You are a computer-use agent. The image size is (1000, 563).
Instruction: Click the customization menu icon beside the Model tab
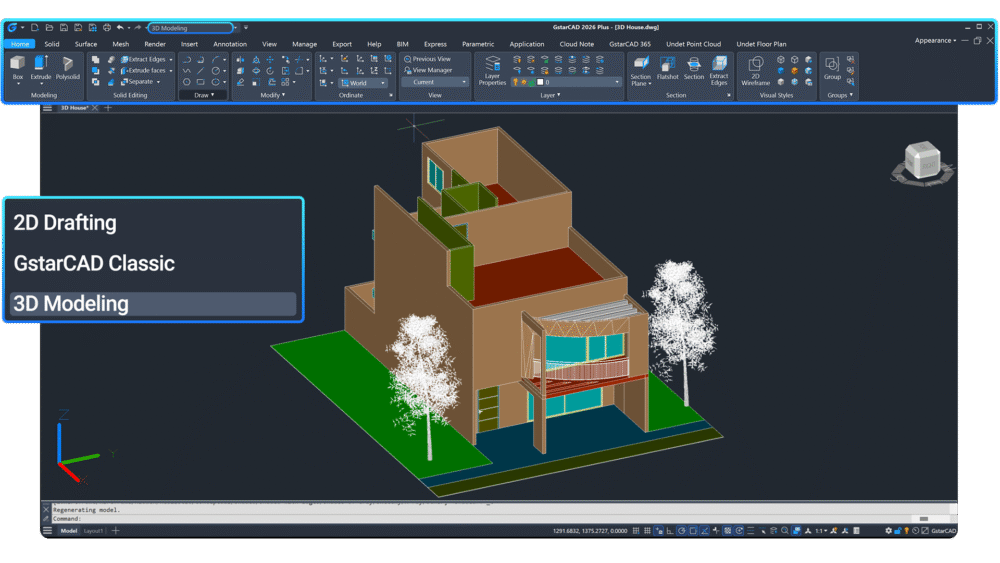[47, 530]
